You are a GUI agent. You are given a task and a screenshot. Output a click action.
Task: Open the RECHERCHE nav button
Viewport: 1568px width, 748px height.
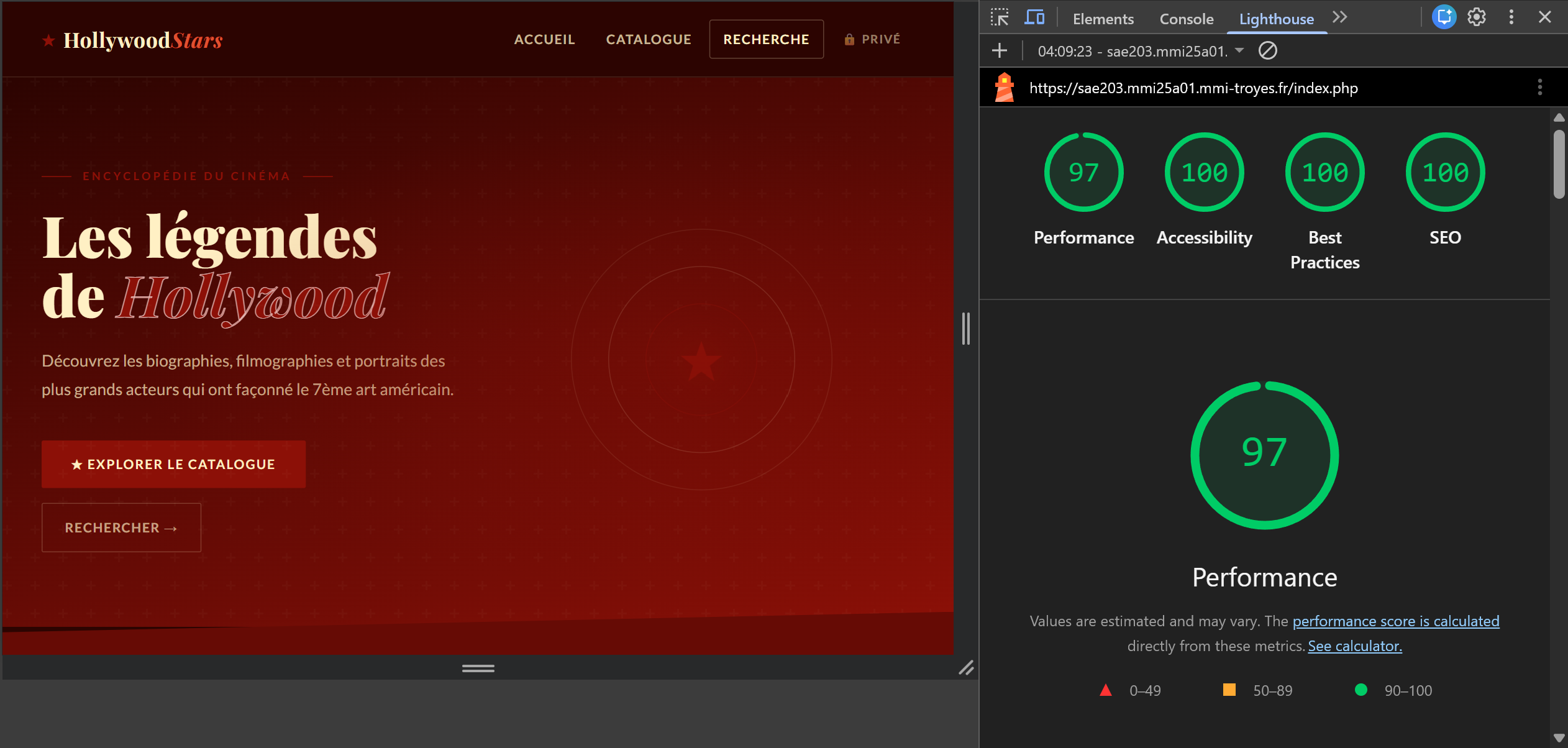(x=767, y=39)
